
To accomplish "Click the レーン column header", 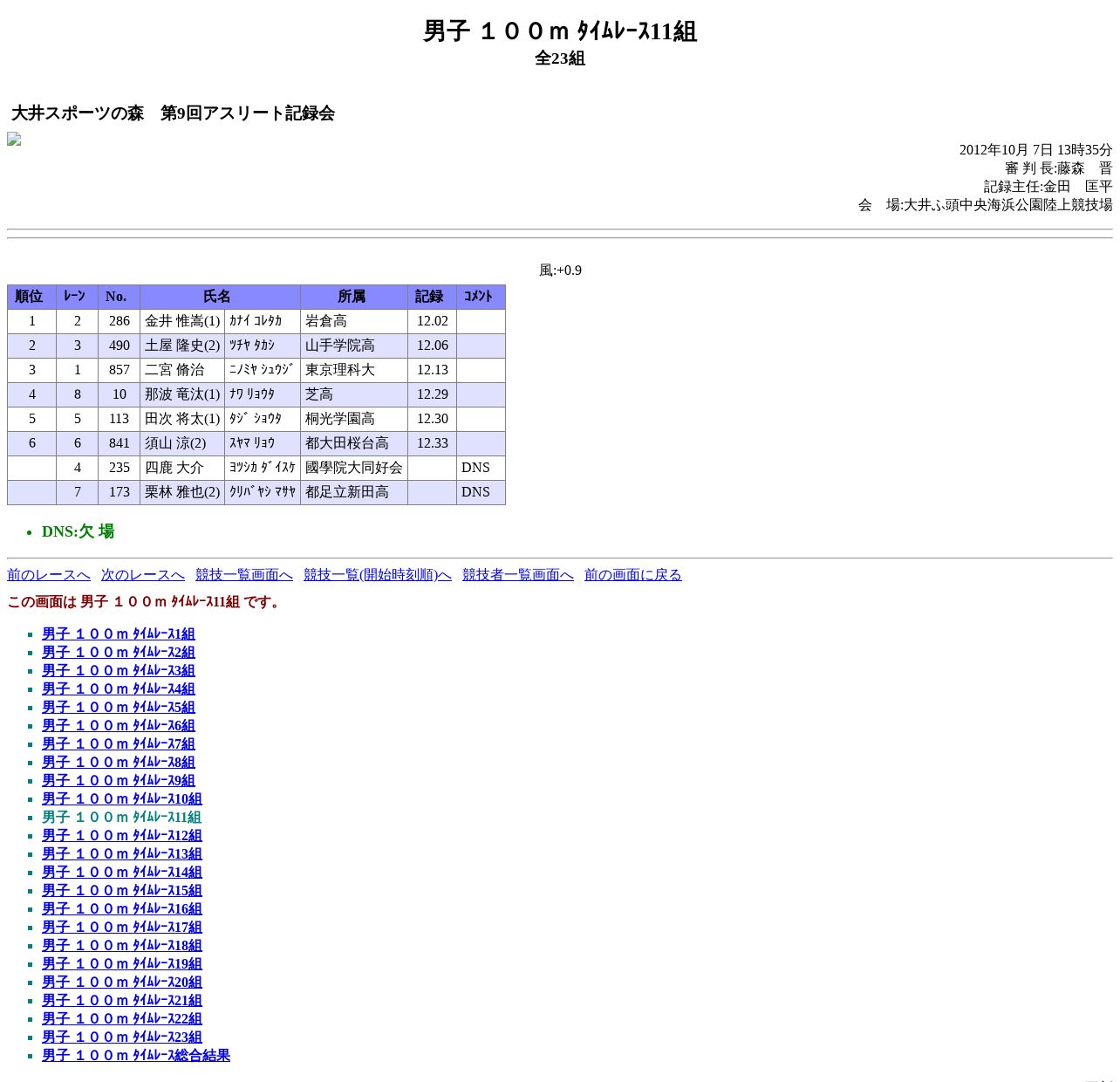I will point(77,297).
